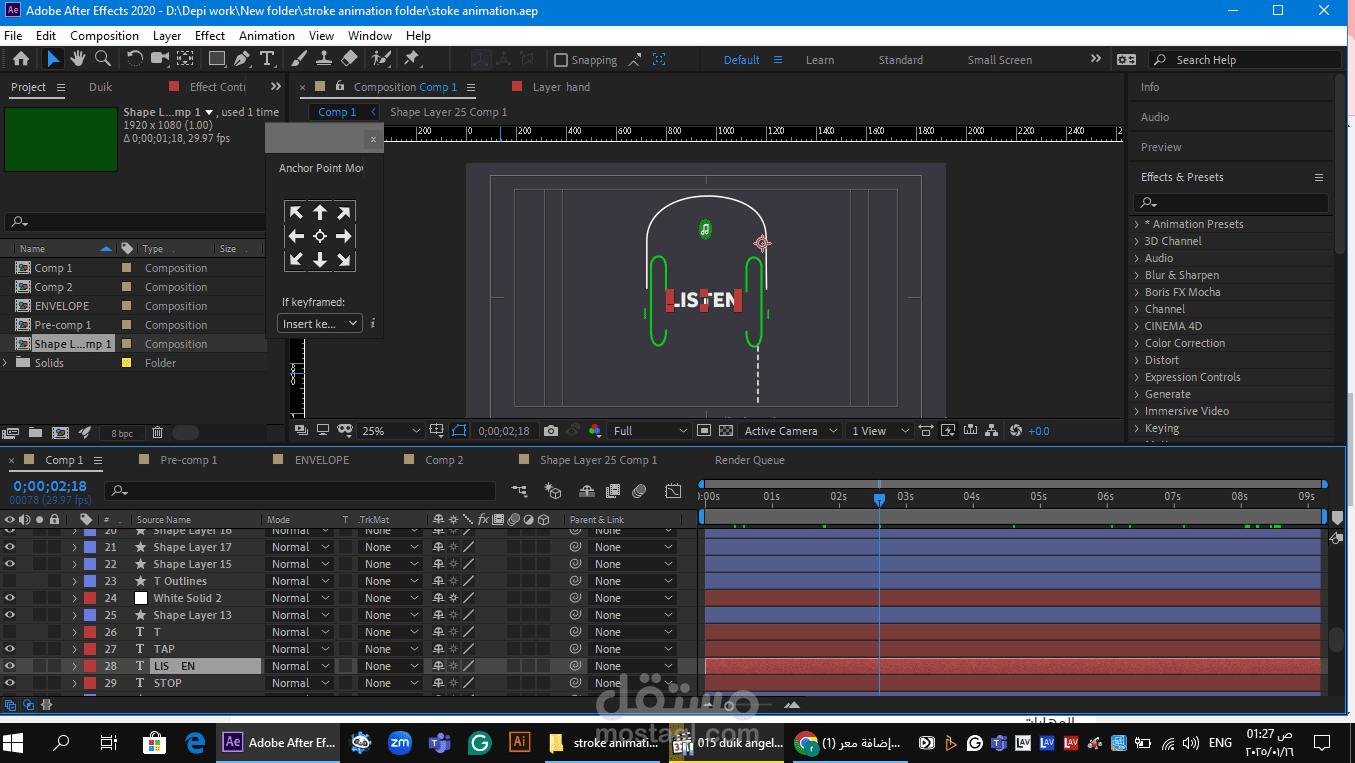This screenshot has height=763, width=1355.
Task: Enable Motion Blur switch in timeline header
Action: coord(639,491)
